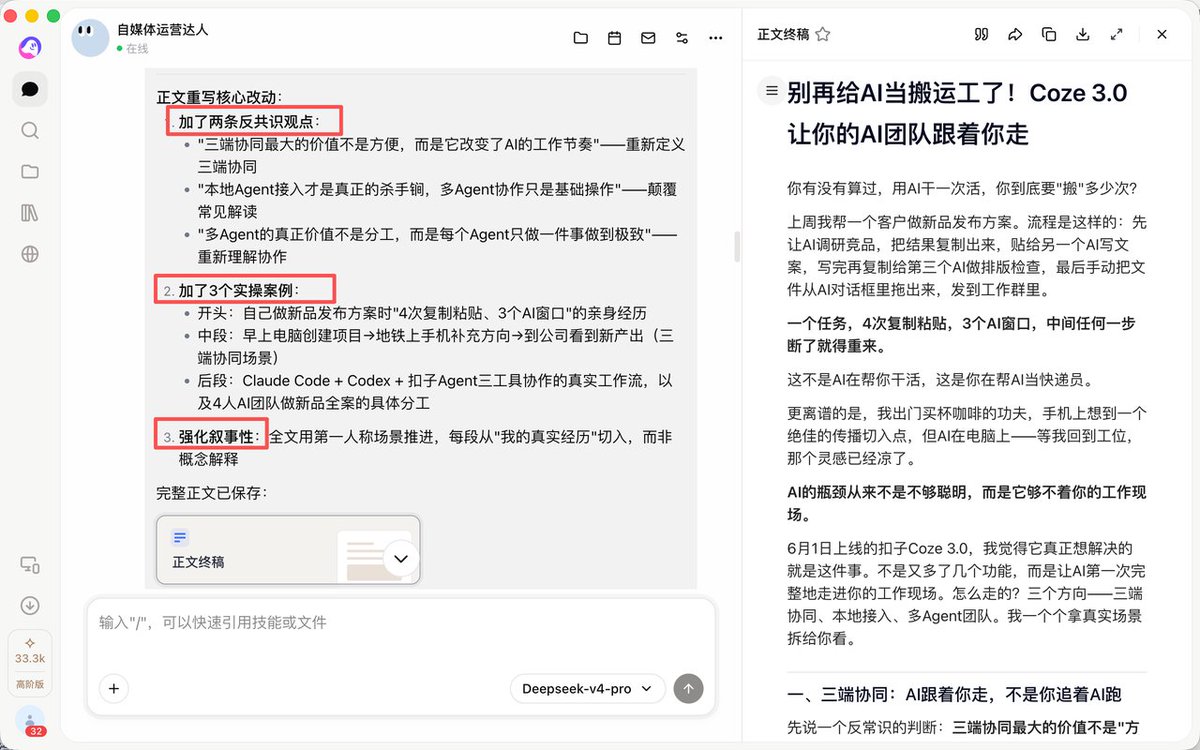Close the 正文终稿 document panel
1200x750 pixels.
coord(1162,34)
